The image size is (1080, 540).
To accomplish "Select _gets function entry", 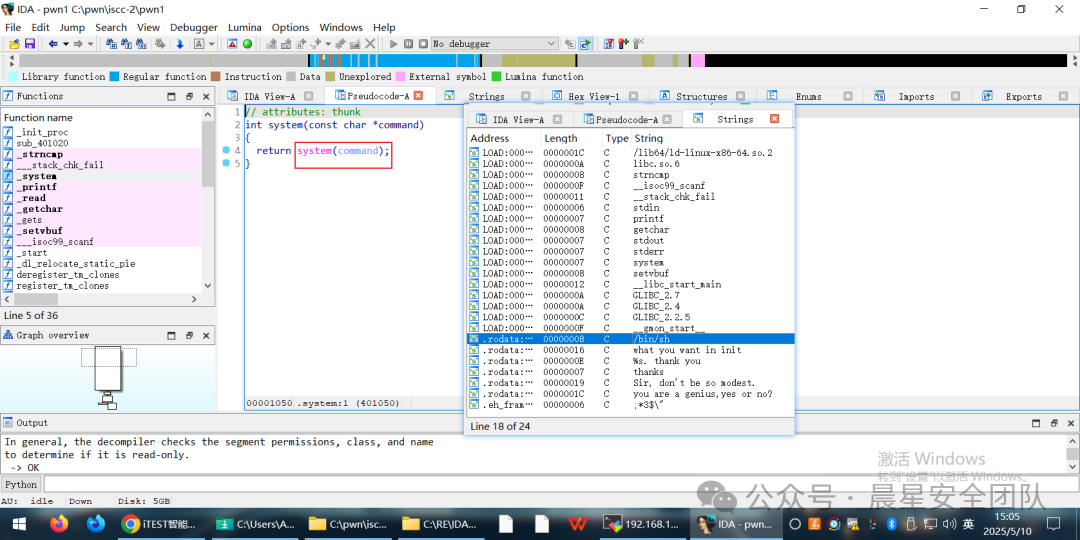I will [102, 220].
